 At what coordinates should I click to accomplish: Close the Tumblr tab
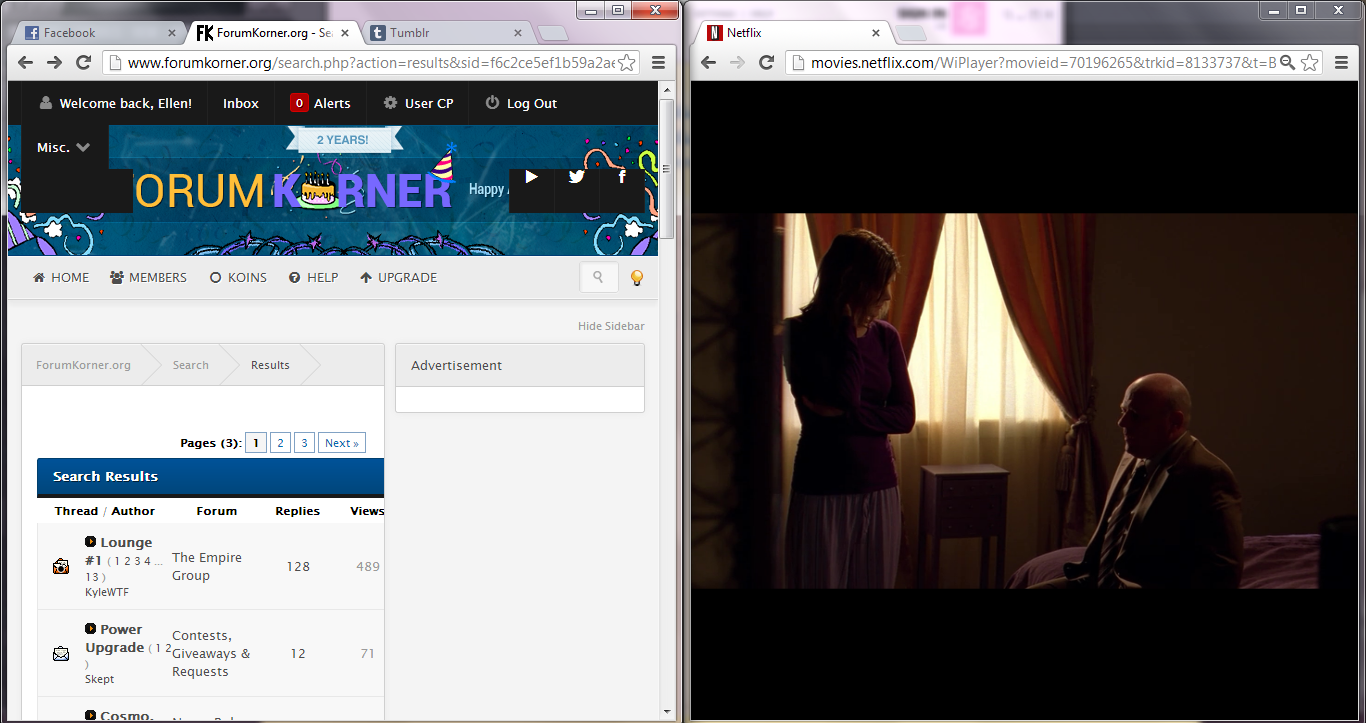(518, 33)
